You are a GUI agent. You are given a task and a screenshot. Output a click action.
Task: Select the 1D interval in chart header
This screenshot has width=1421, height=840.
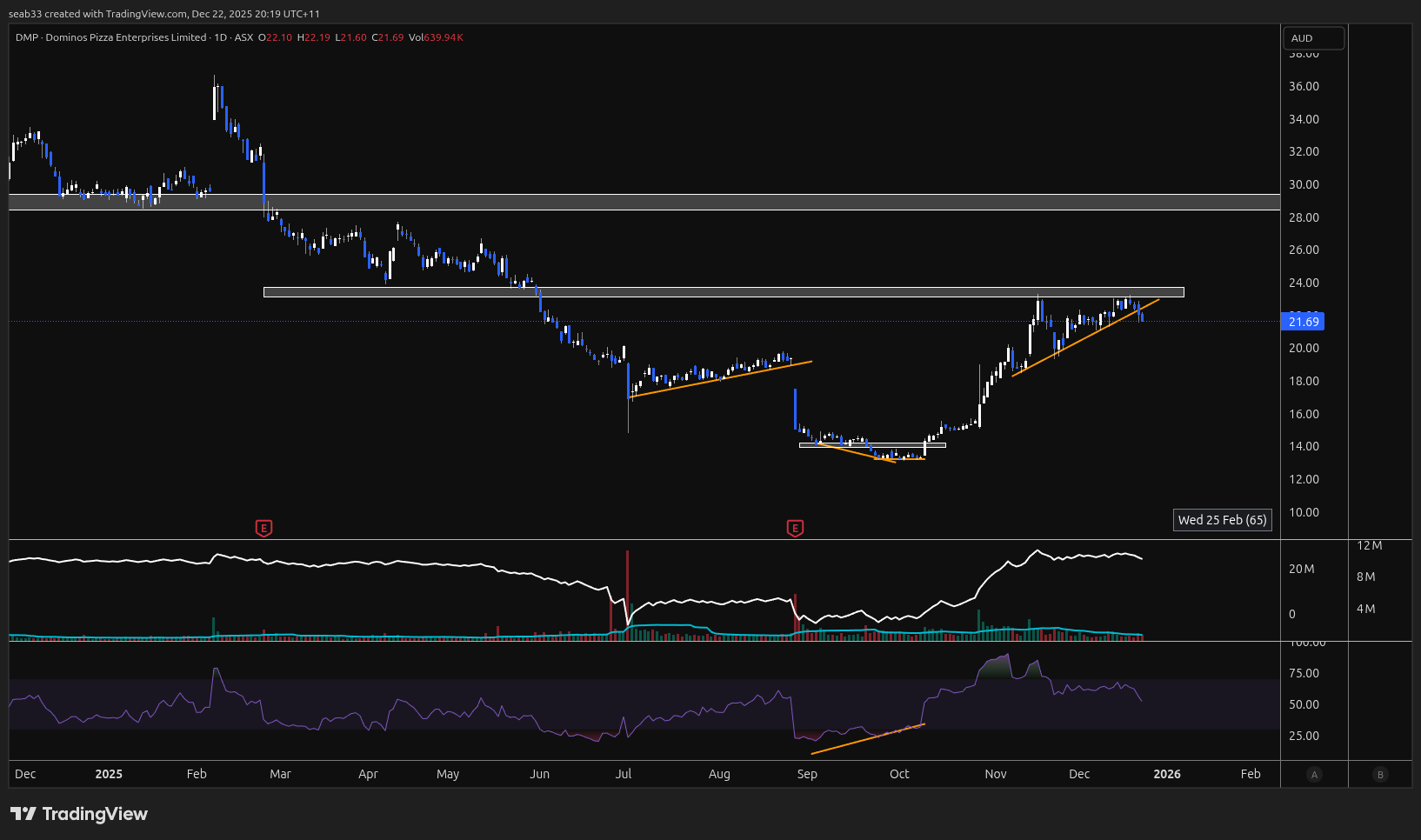[x=220, y=37]
